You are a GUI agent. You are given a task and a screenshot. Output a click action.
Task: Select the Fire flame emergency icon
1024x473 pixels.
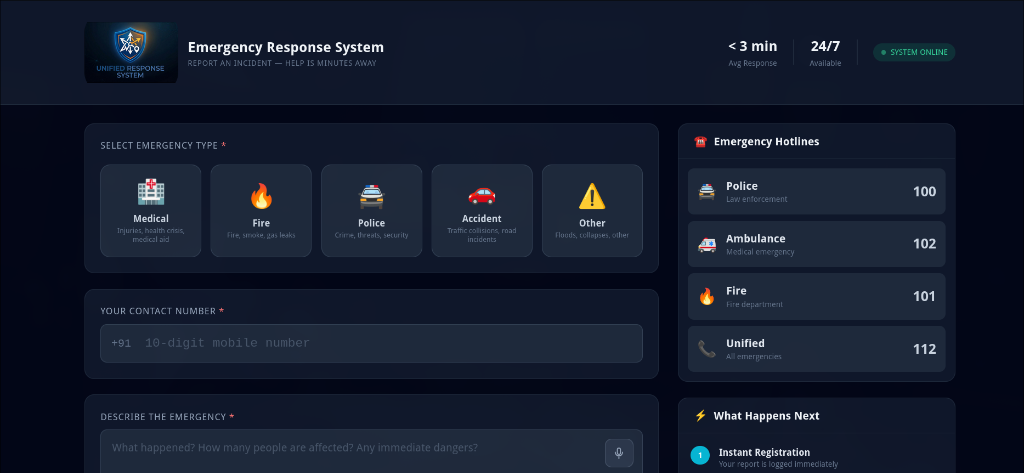(x=261, y=196)
